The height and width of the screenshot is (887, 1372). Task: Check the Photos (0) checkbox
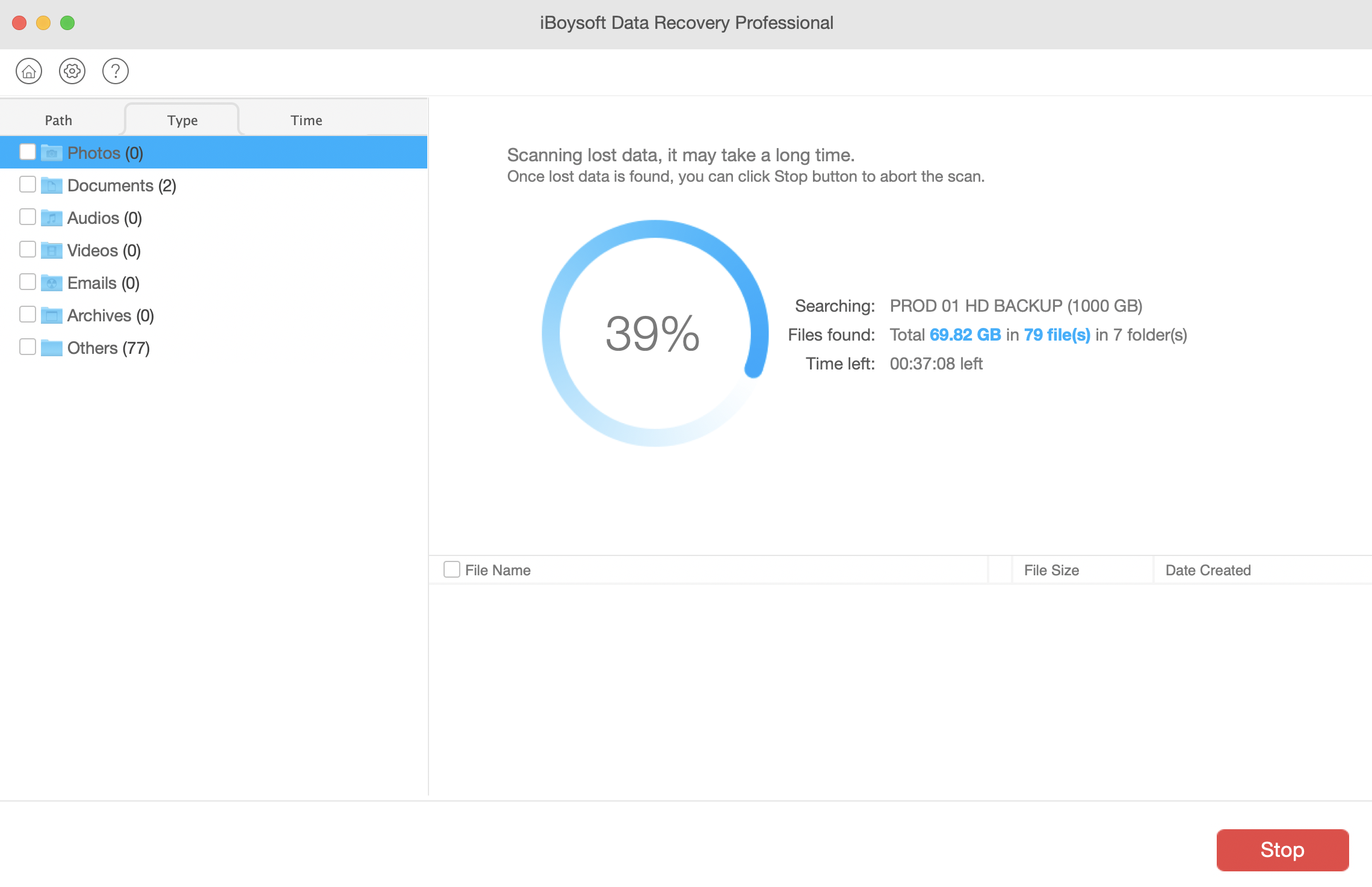pyautogui.click(x=28, y=152)
